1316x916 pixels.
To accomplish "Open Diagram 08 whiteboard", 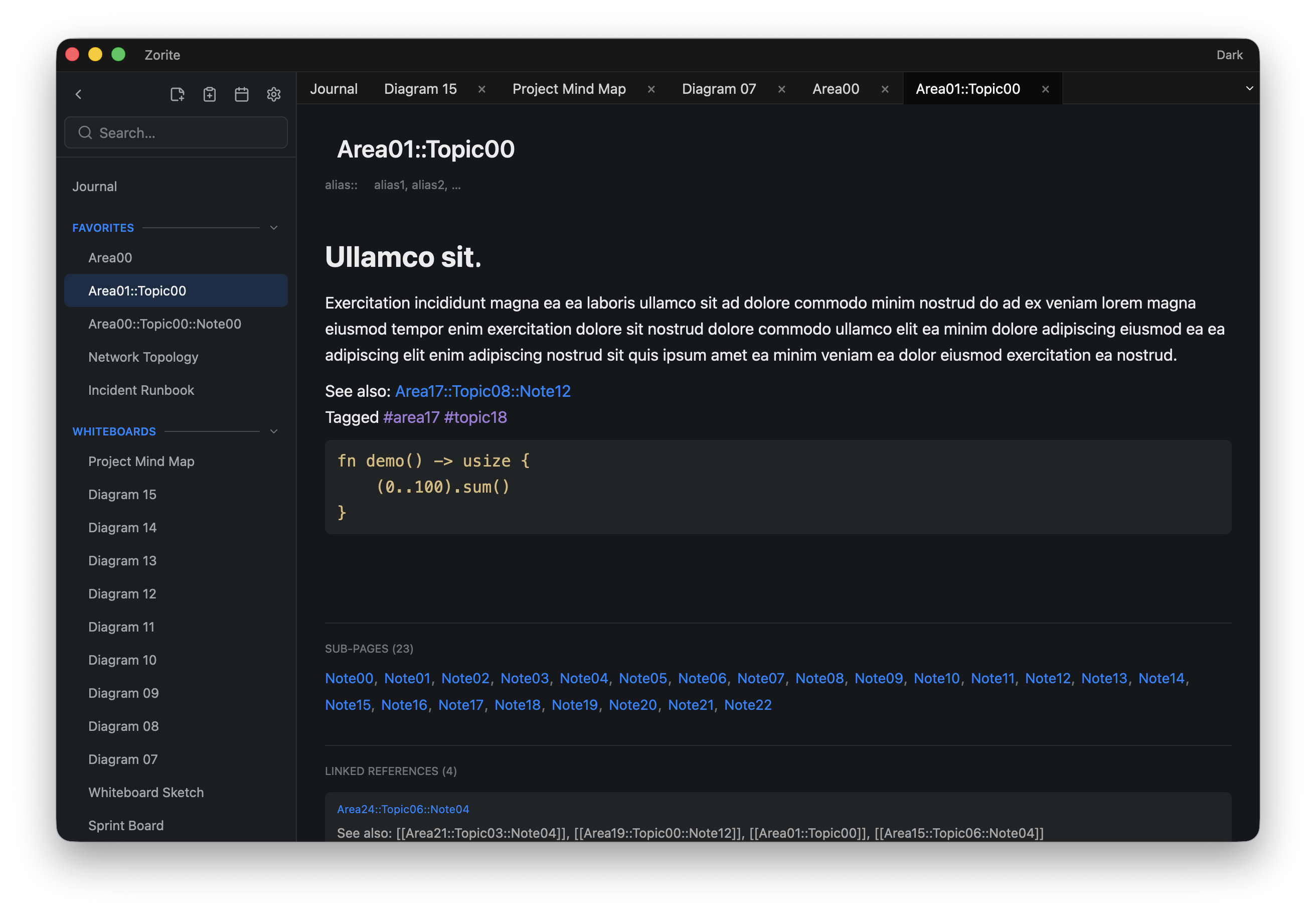I will click(176, 726).
